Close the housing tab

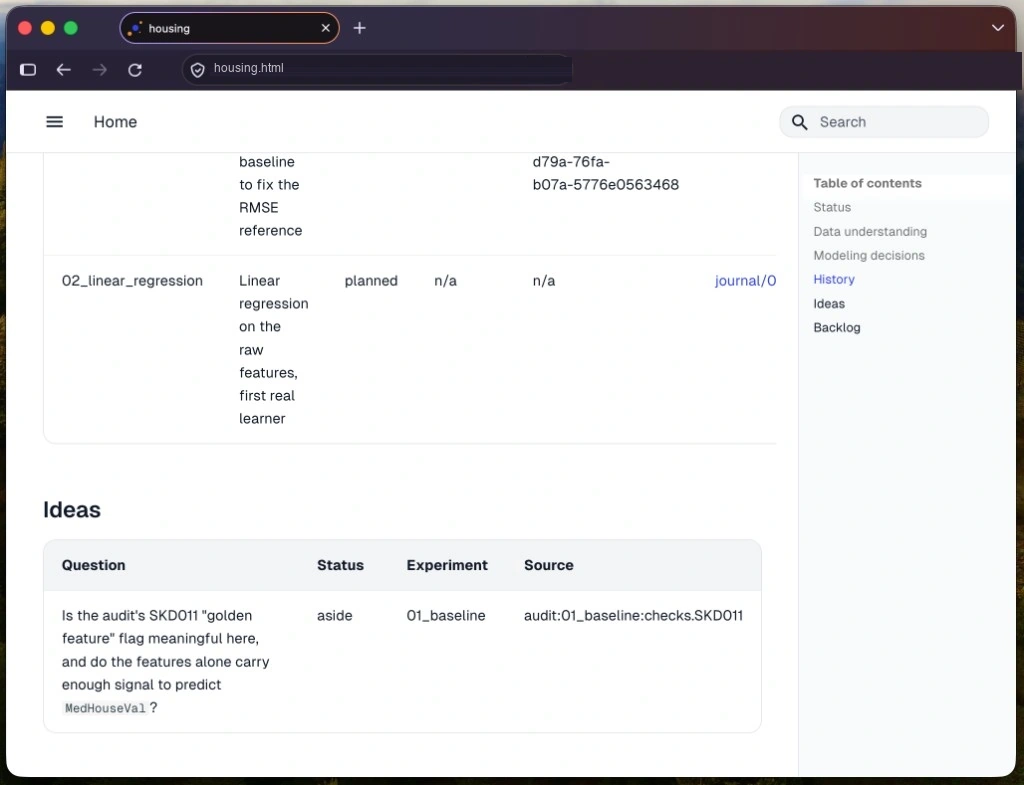point(325,28)
